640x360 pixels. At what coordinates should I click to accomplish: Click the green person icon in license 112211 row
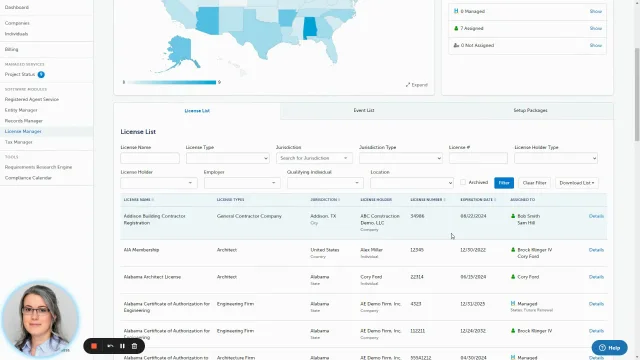point(513,331)
